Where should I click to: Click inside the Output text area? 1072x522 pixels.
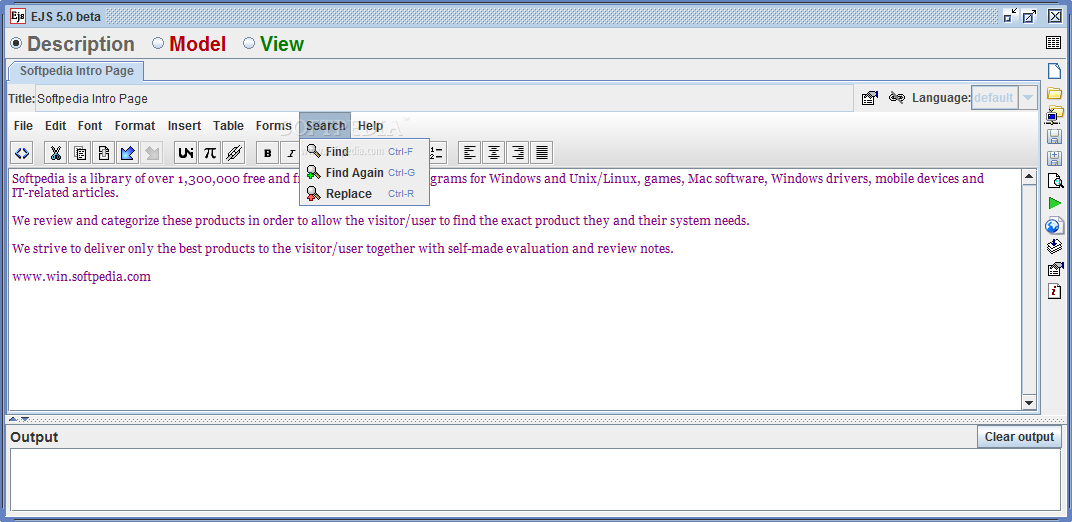click(x=535, y=480)
